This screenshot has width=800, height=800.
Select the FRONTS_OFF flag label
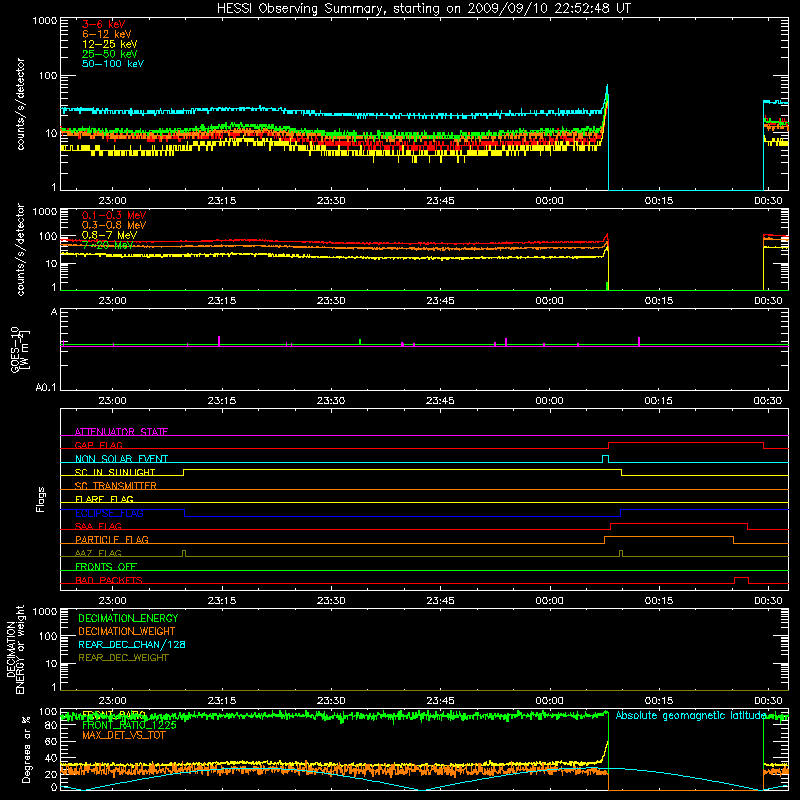tap(106, 566)
